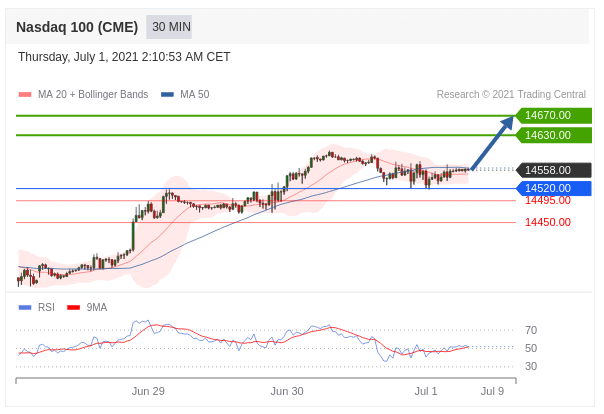The image size is (604, 414).
Task: Click the red MA 20 legend swatch
Action: pyautogui.click(x=25, y=95)
